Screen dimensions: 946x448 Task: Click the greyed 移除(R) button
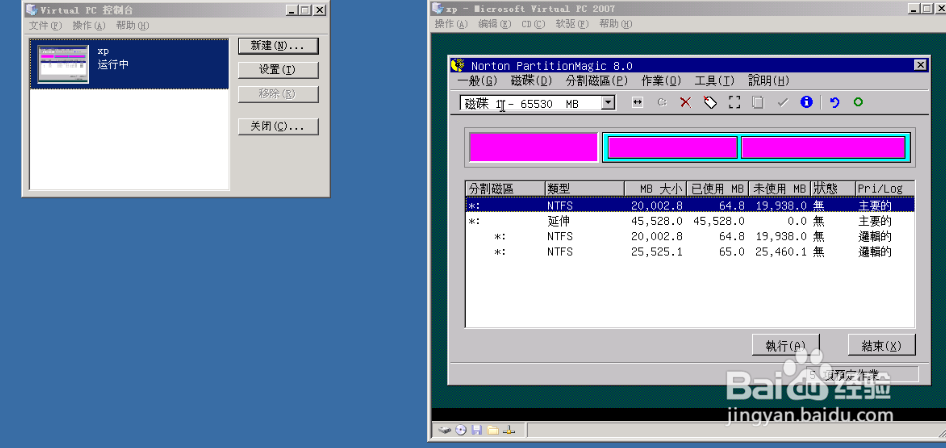click(x=278, y=94)
